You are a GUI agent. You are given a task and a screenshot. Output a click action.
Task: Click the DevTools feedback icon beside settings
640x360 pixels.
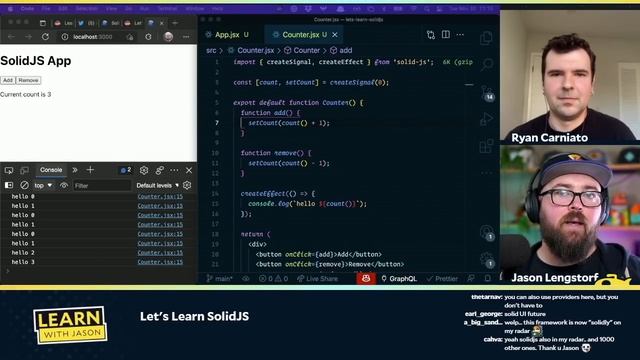(x=160, y=170)
